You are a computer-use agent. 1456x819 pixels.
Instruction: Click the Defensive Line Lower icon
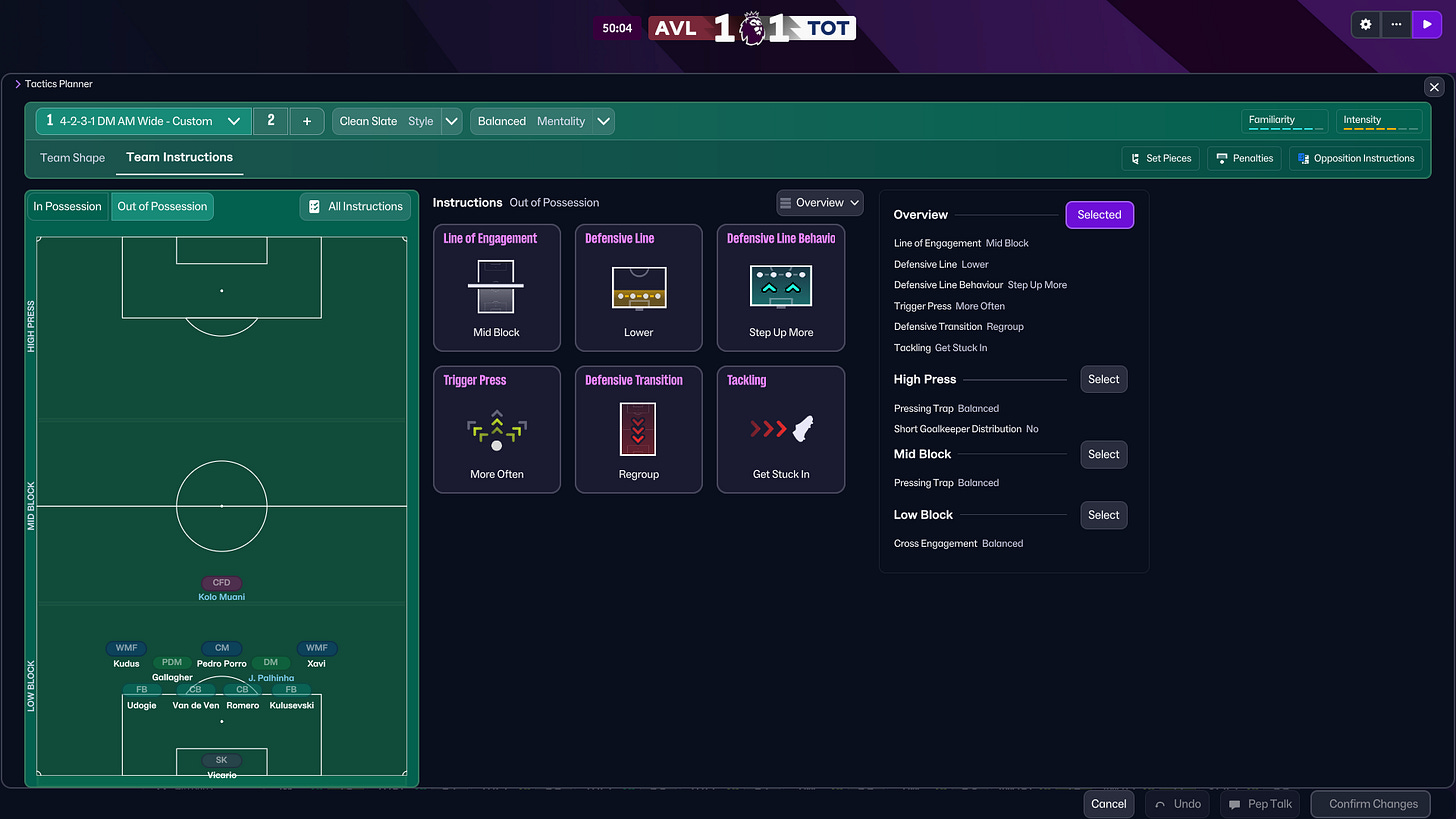coord(639,287)
